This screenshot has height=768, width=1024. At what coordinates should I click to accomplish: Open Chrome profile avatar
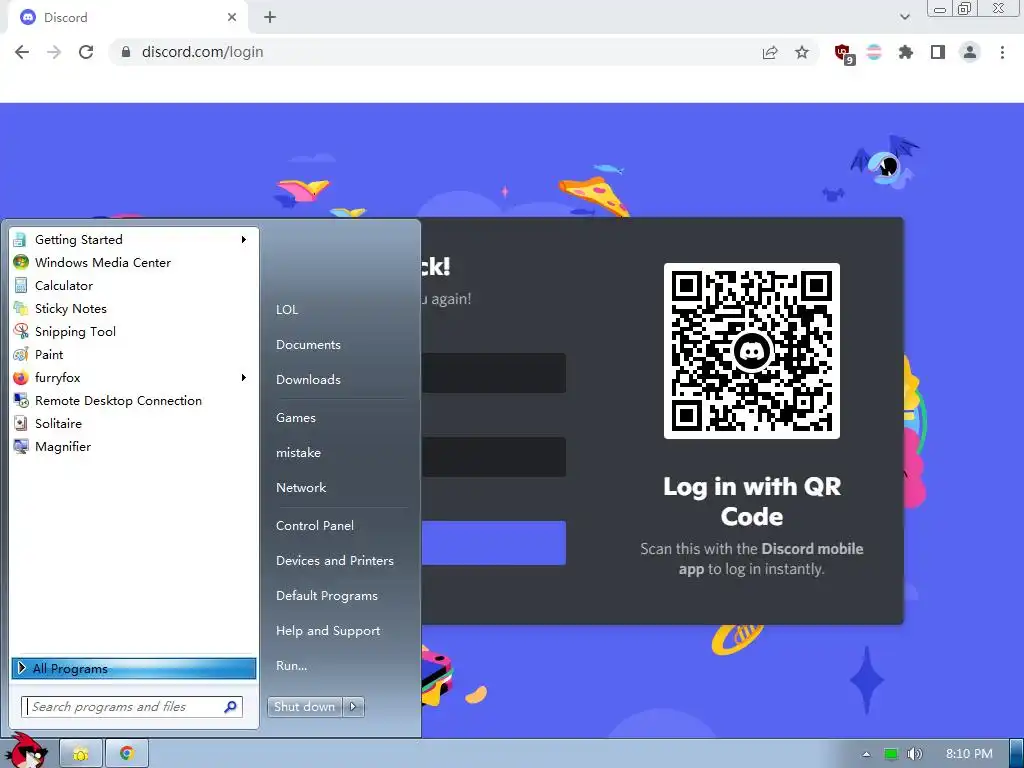point(970,52)
